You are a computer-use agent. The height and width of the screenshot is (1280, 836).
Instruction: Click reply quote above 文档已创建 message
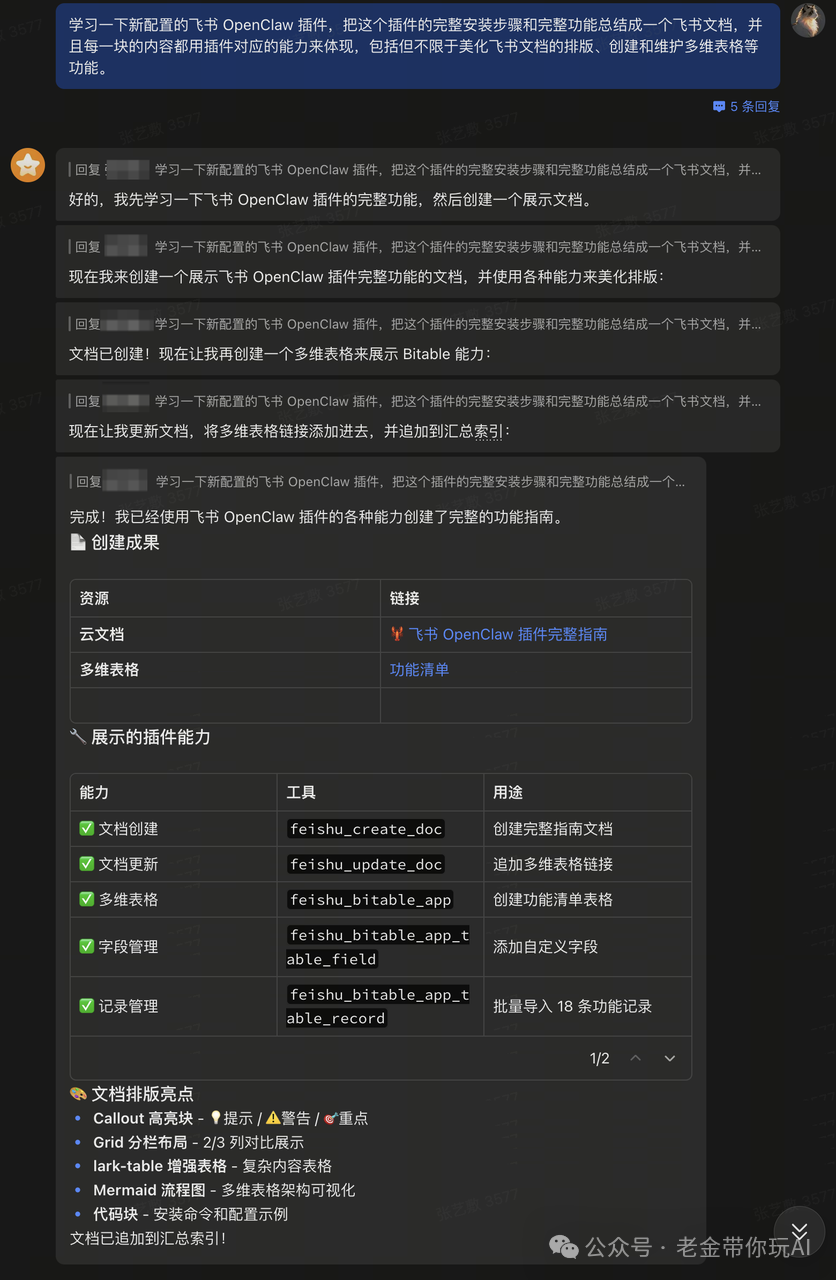(415, 324)
